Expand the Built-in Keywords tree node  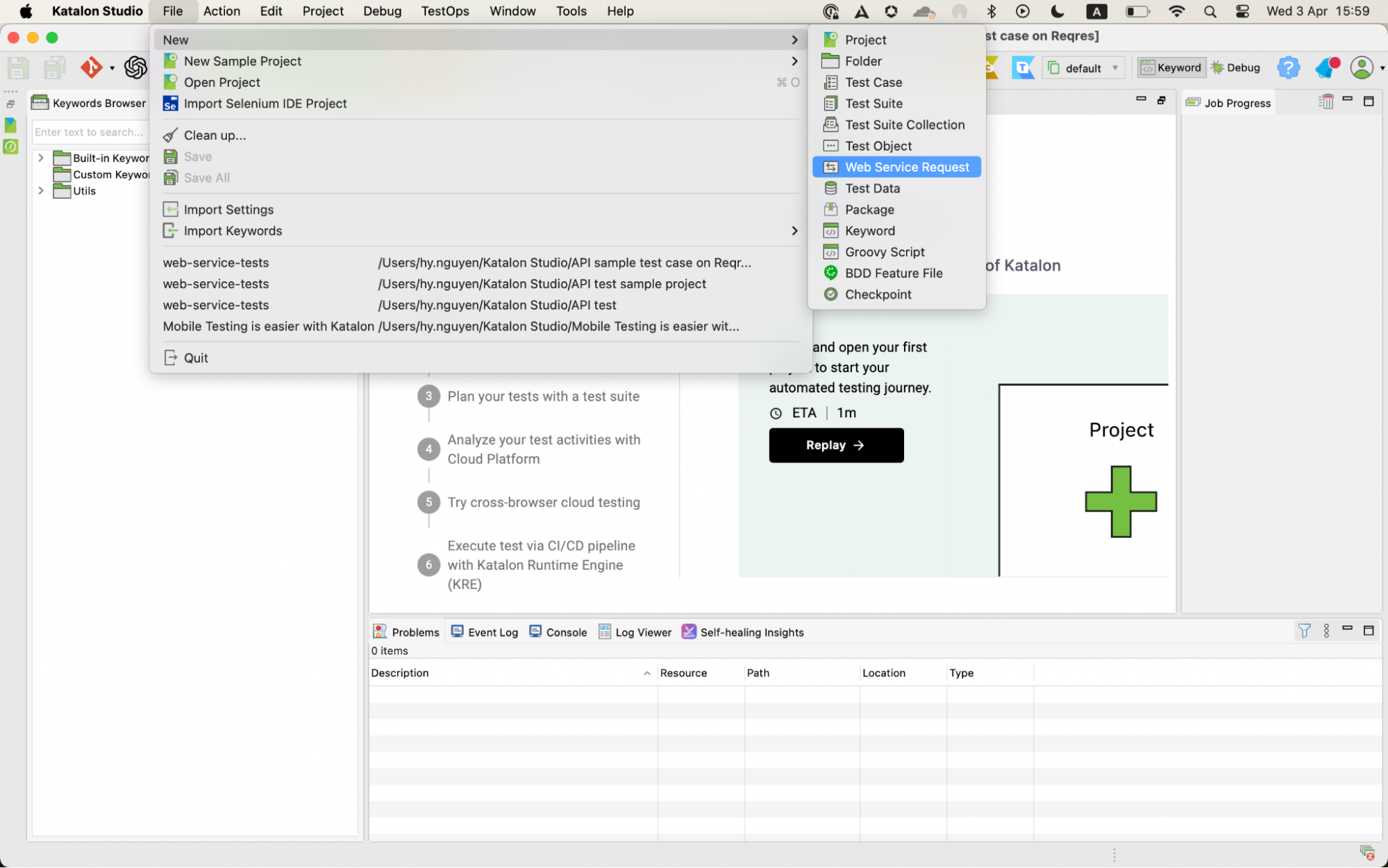click(41, 158)
